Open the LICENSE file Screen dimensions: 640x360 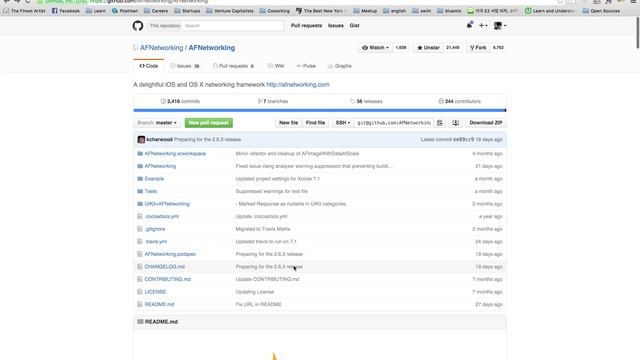click(x=155, y=292)
